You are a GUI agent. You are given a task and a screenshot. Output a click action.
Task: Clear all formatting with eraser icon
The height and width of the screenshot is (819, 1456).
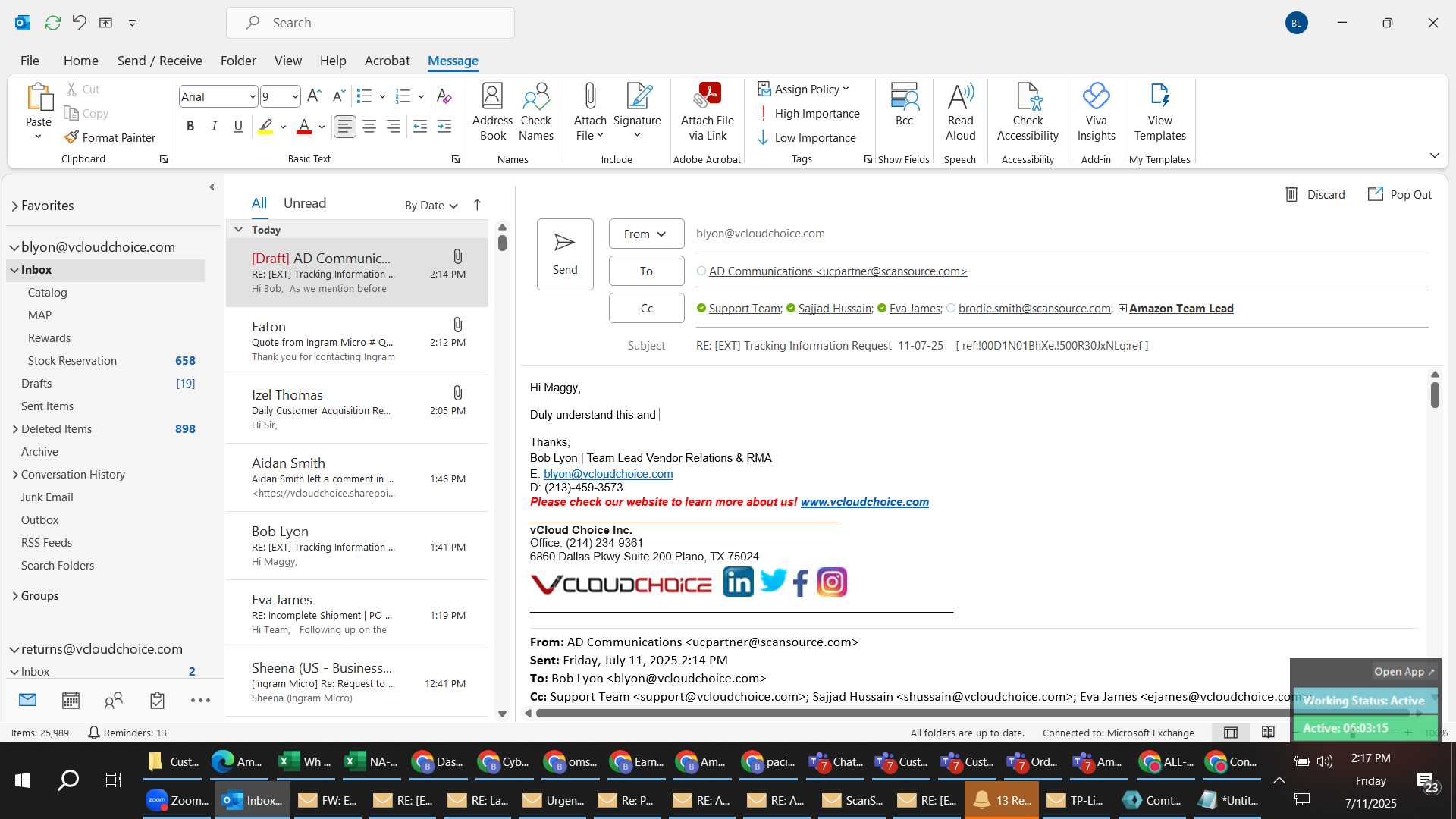(444, 96)
